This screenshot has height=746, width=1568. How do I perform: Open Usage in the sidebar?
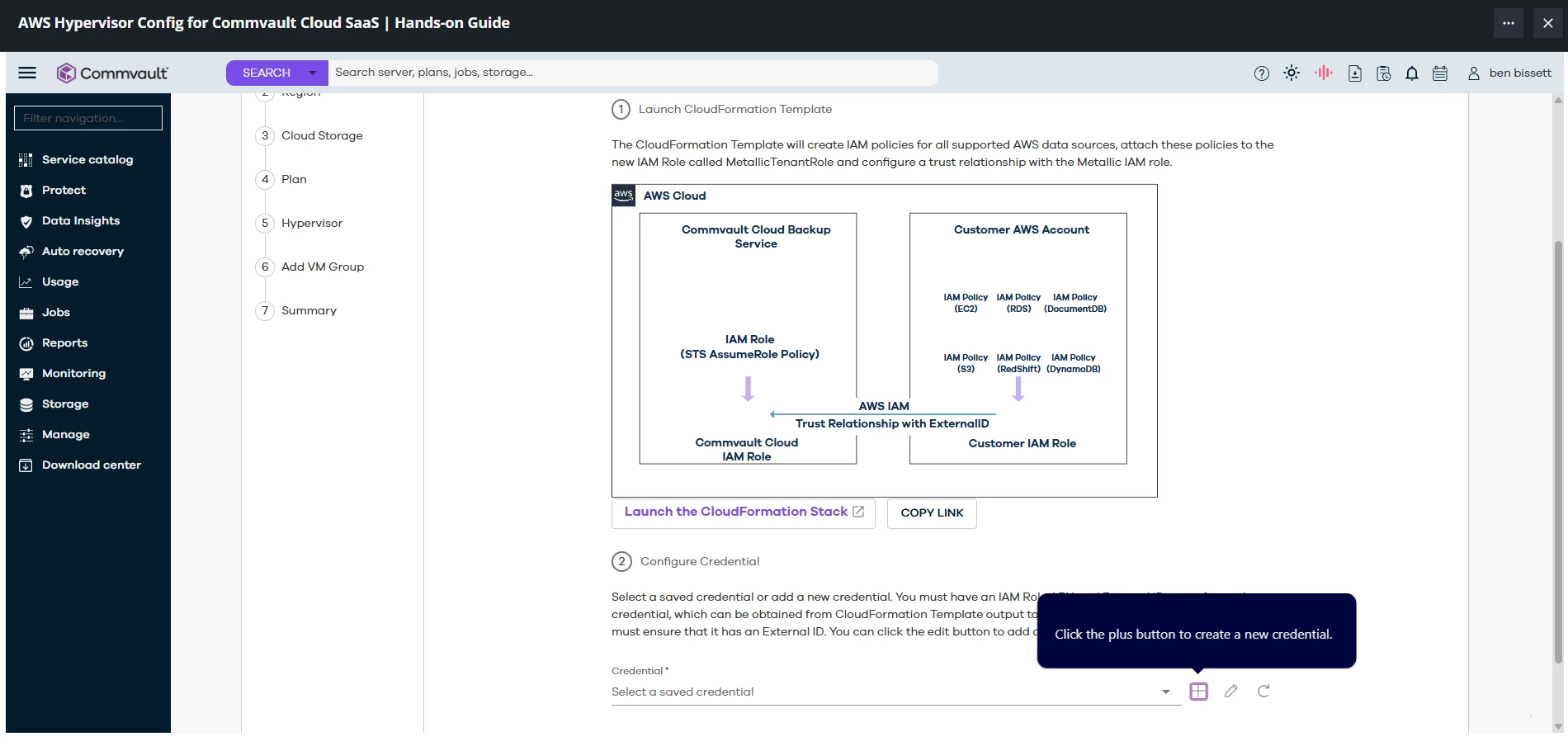60,281
